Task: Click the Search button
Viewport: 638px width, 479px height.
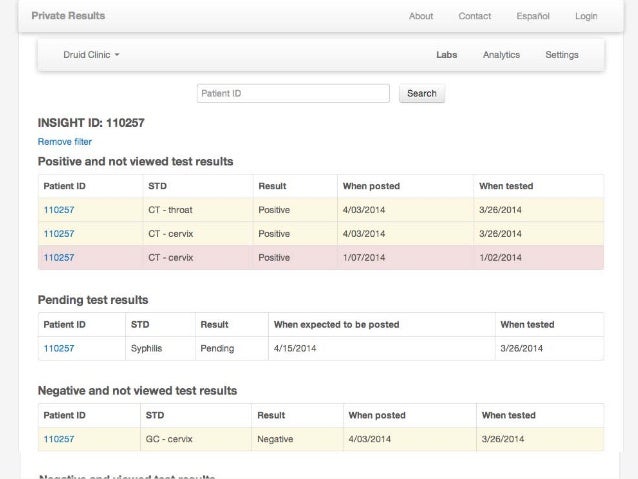Action: [x=422, y=94]
